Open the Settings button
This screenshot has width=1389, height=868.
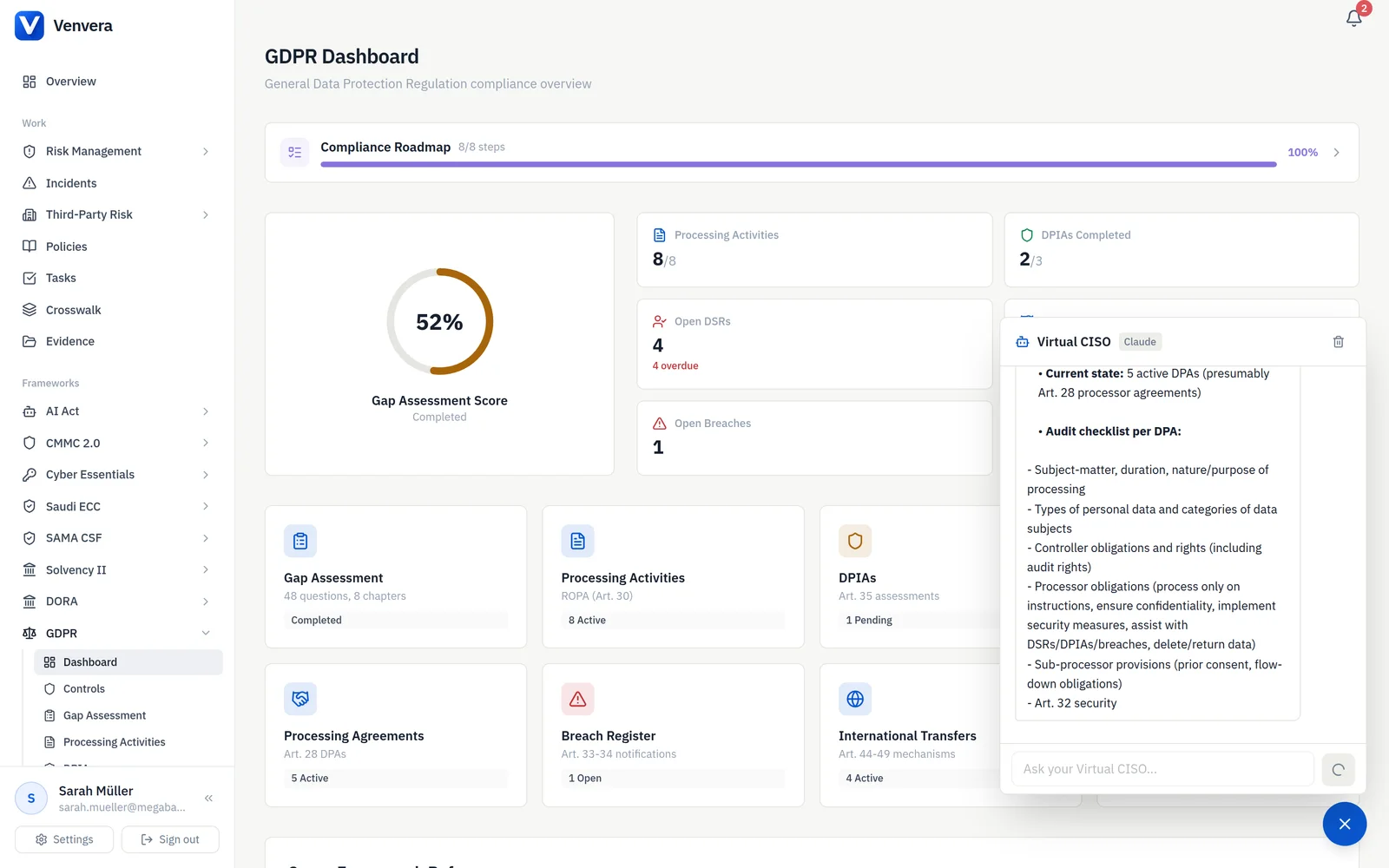pos(64,839)
